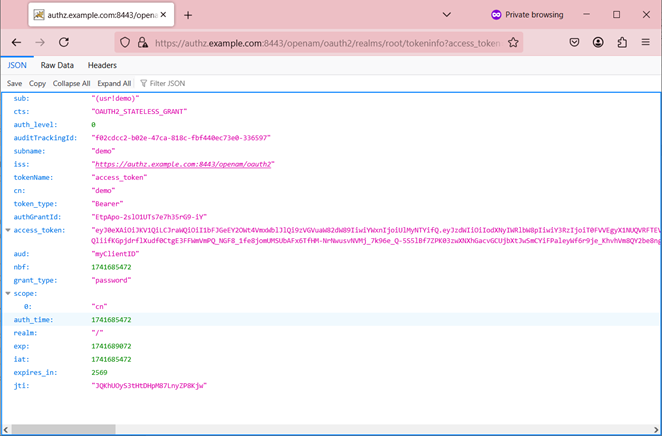
Task: Open the tracking protection shield icon
Action: [x=125, y=43]
